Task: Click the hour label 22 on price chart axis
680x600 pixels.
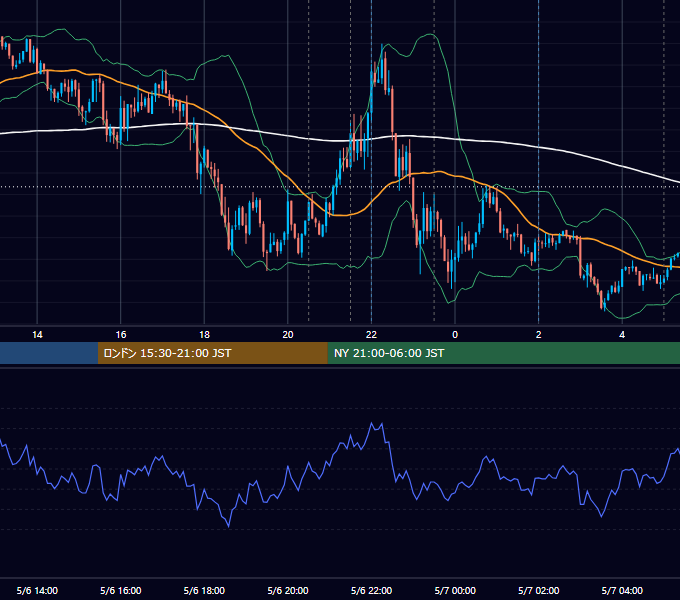Action: click(x=371, y=335)
